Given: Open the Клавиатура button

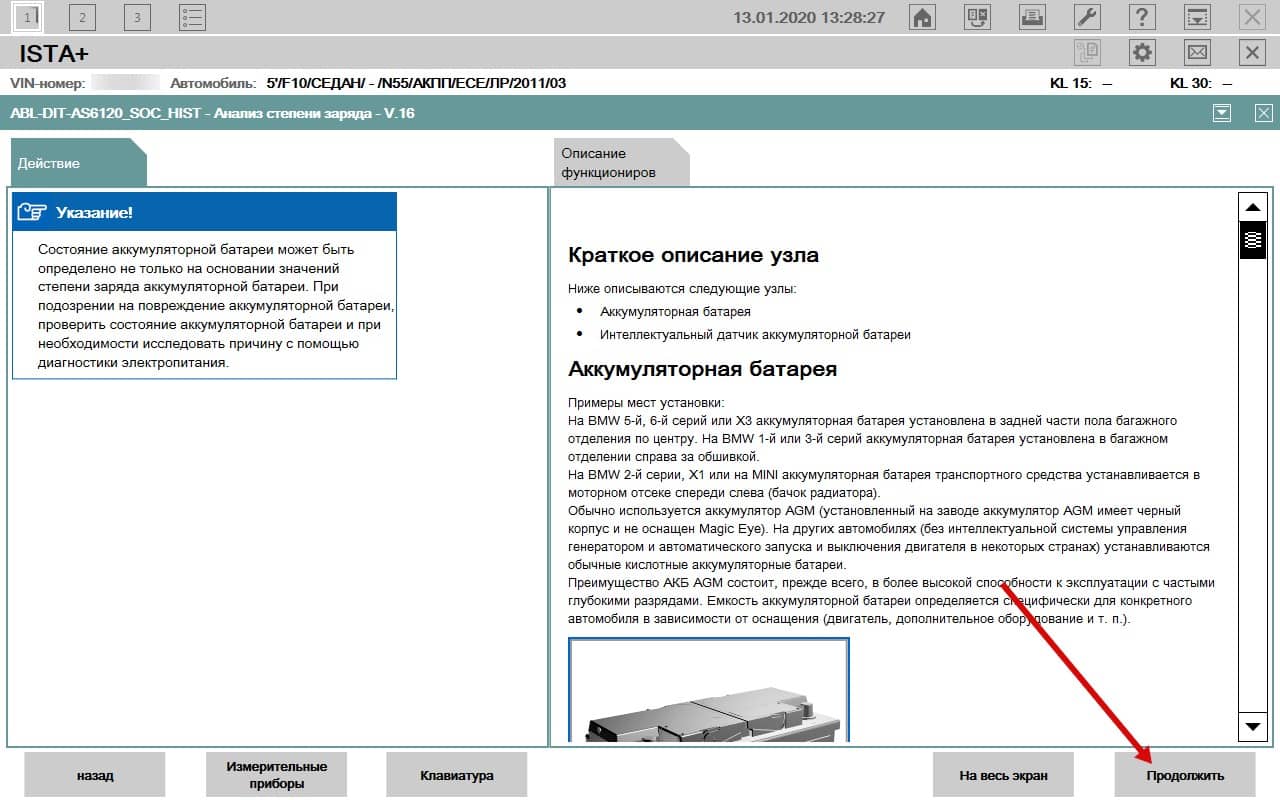Looking at the screenshot, I should (457, 775).
